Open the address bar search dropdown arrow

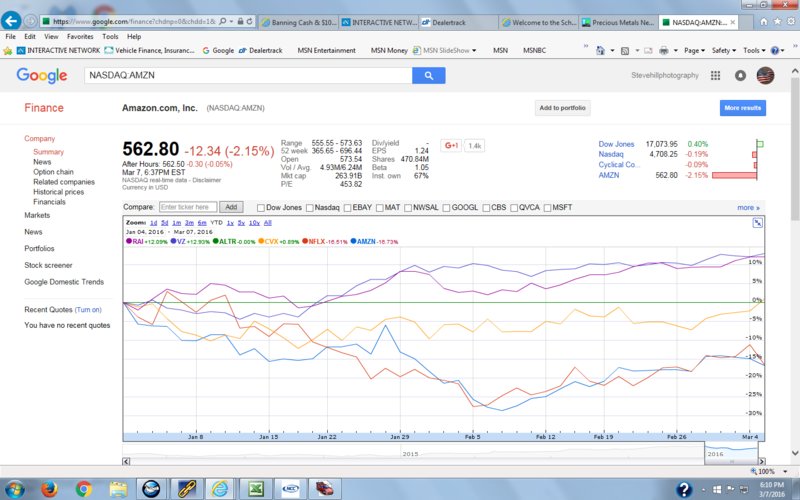(x=231, y=21)
